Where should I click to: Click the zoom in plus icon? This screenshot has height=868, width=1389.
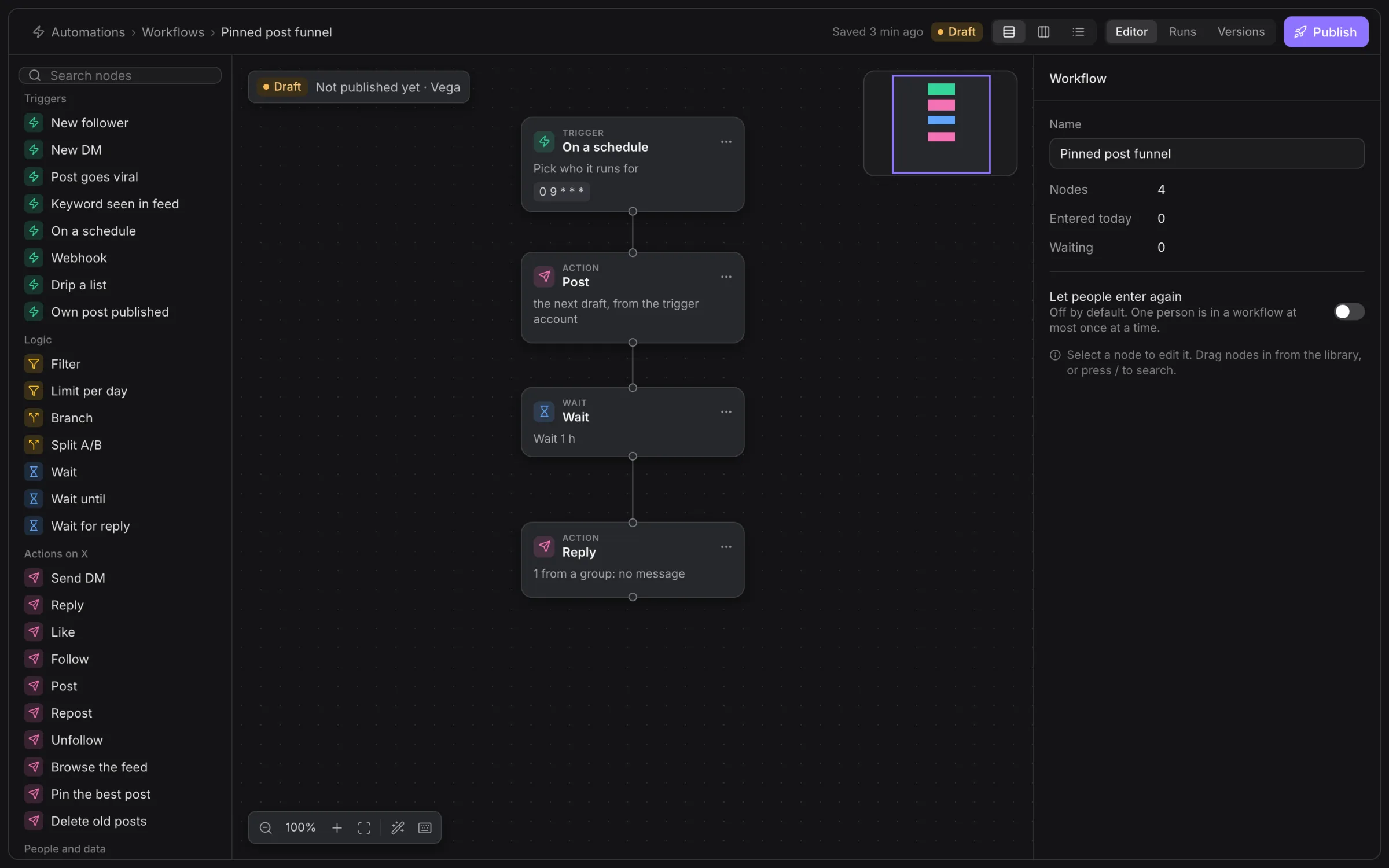tap(337, 827)
